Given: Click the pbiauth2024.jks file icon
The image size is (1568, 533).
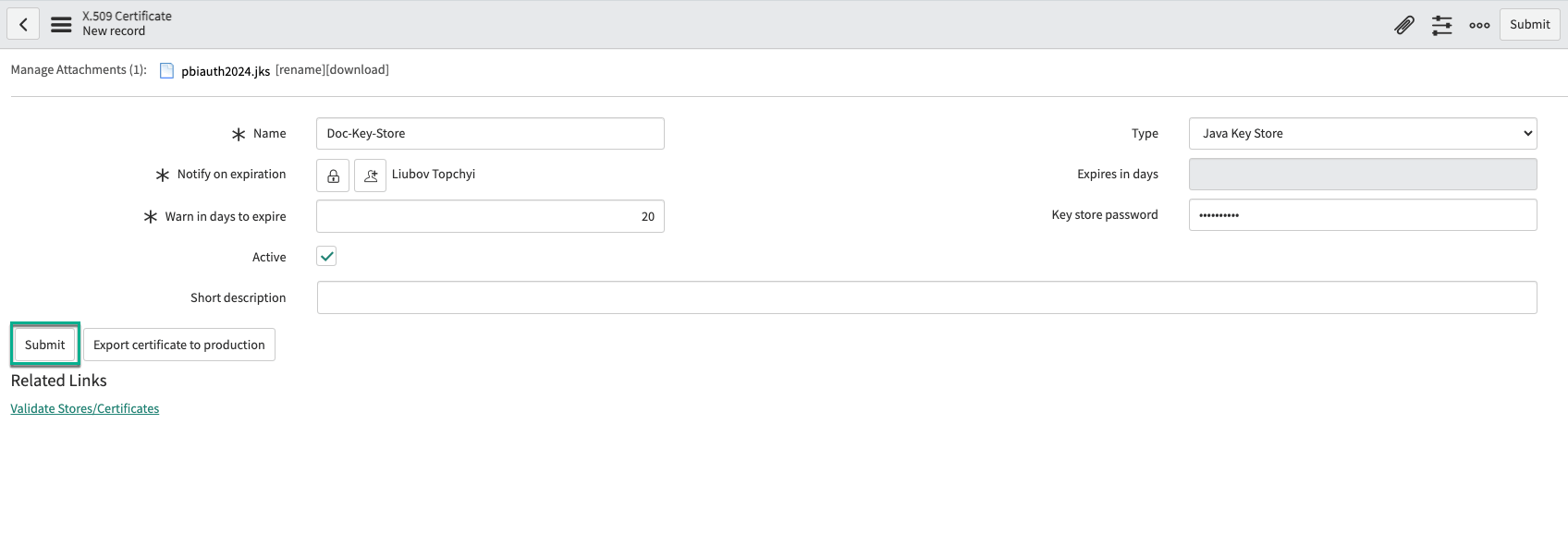Looking at the screenshot, I should click(166, 69).
